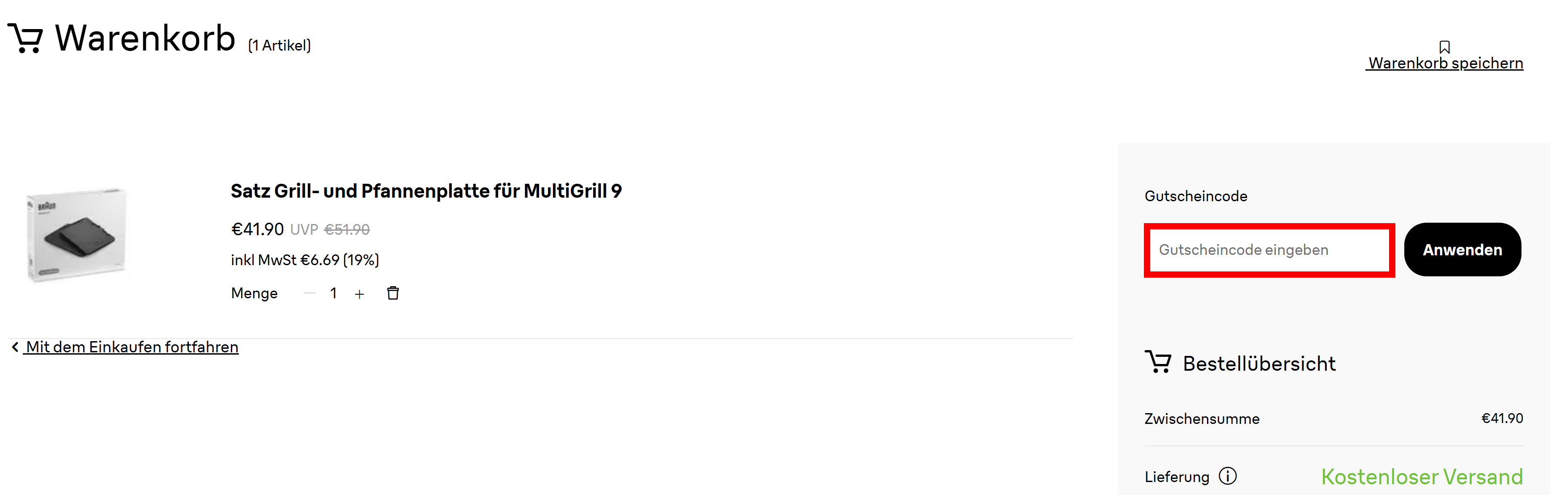
Task: Click the struck-through UVP €51.90 price
Action: point(346,230)
